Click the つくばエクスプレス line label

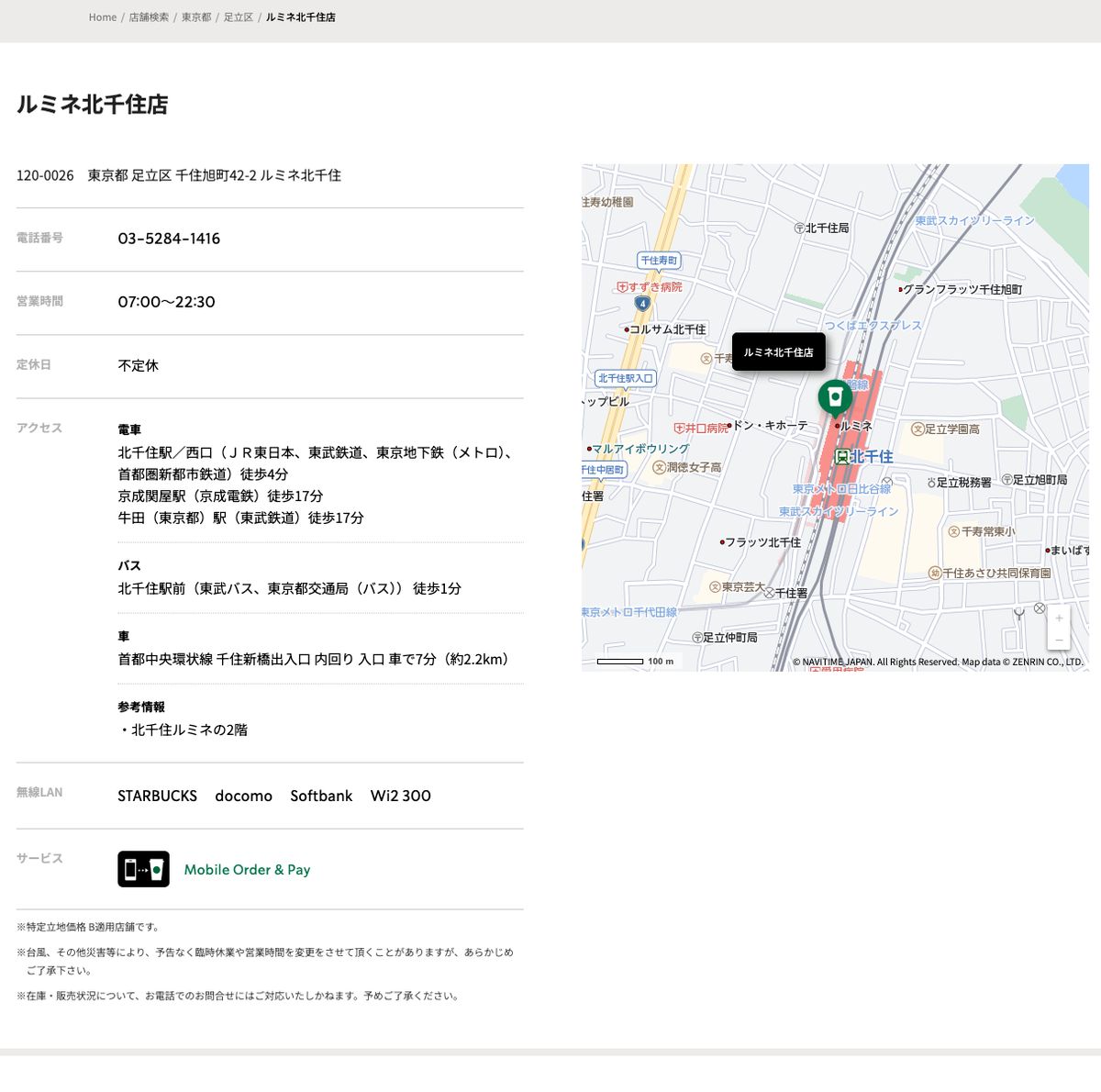pyautogui.click(x=873, y=325)
